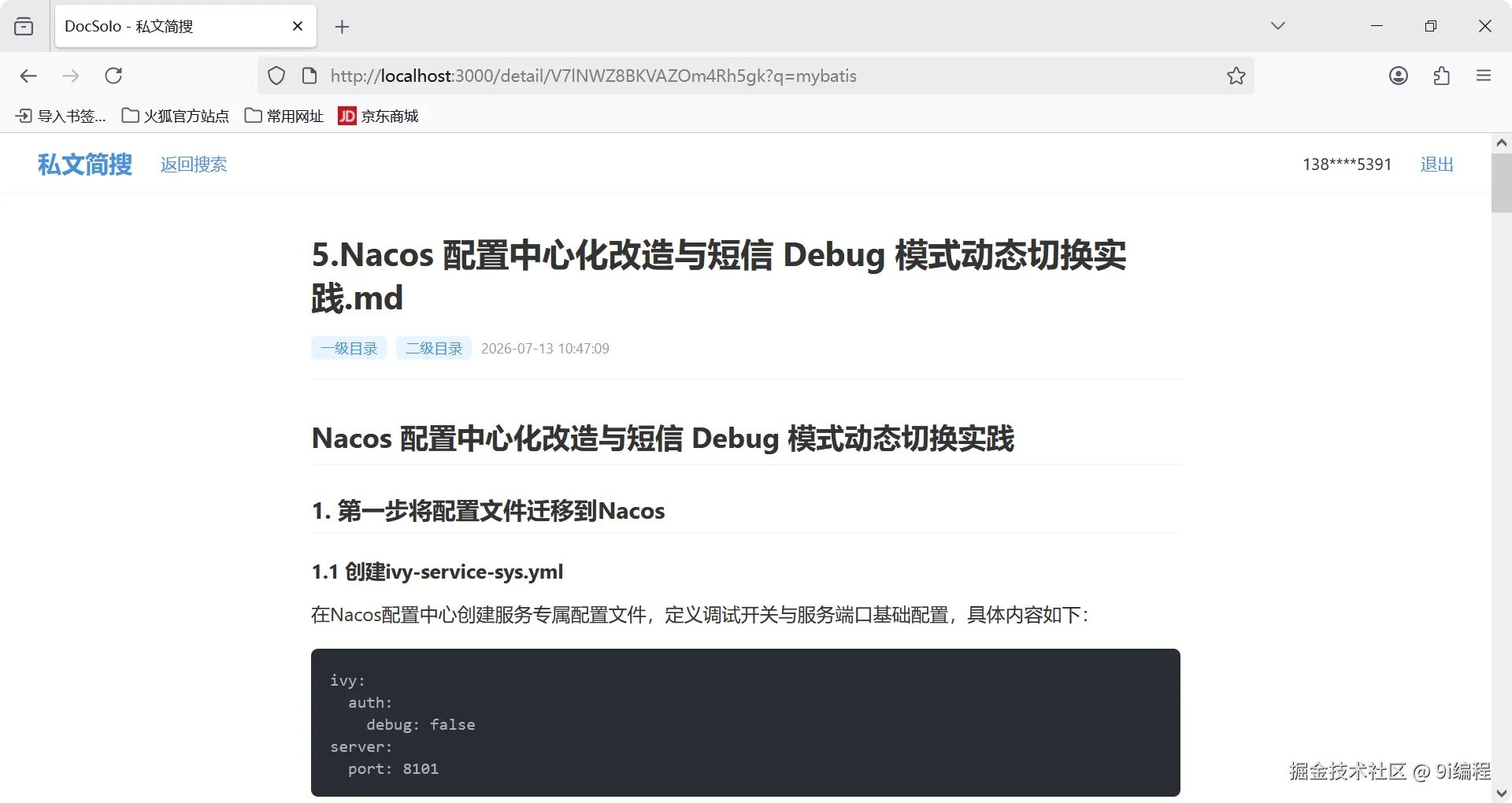Click the 'port: 8101' code line
The height and width of the screenshot is (803, 1512).
point(393,768)
